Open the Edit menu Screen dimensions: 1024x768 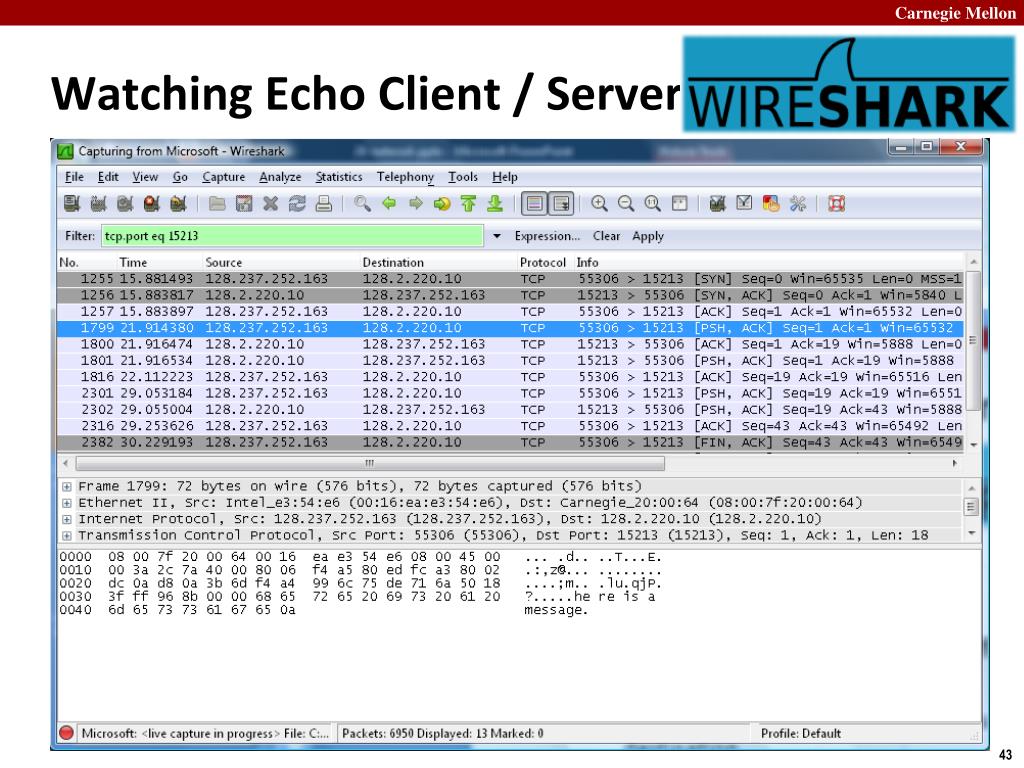(x=108, y=177)
